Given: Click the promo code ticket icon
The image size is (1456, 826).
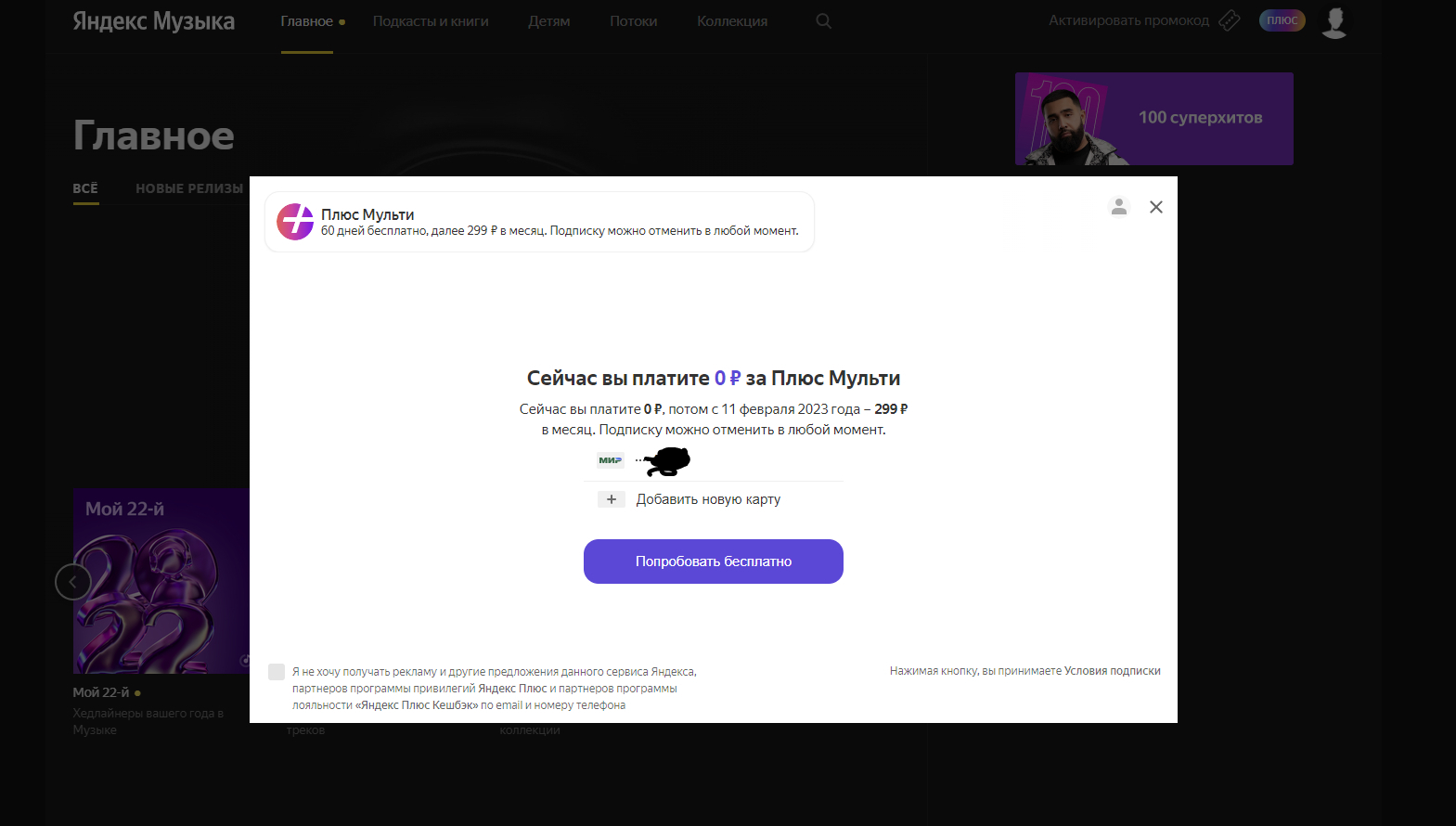Looking at the screenshot, I should click(x=1229, y=20).
